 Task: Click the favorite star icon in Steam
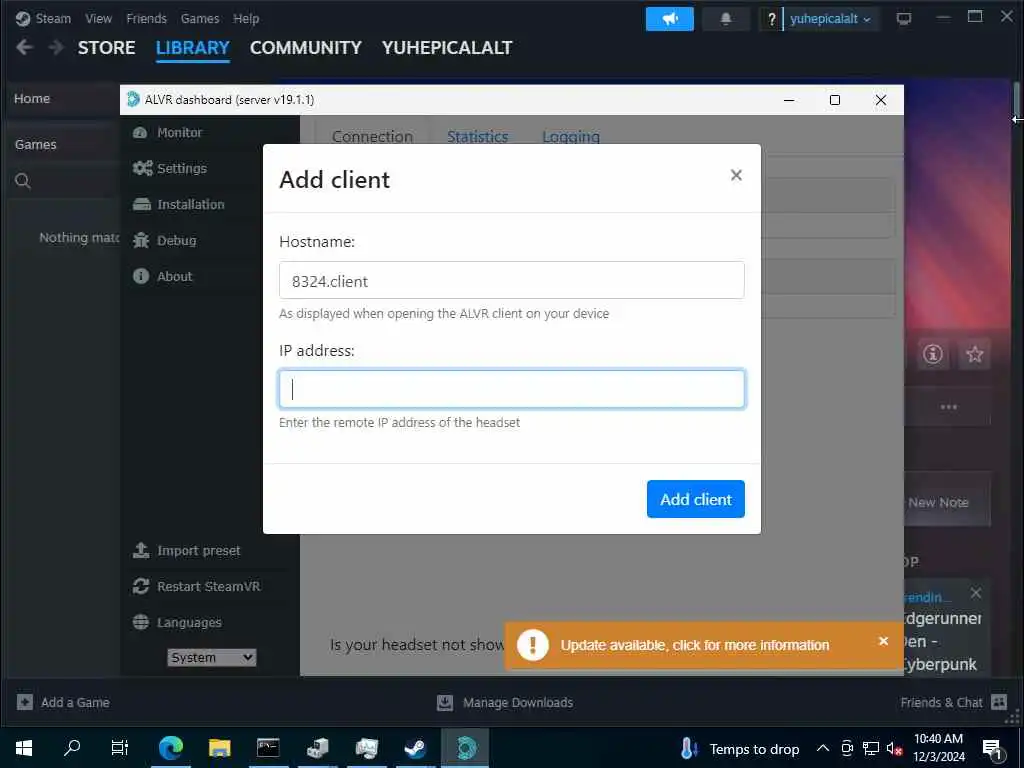pos(974,354)
